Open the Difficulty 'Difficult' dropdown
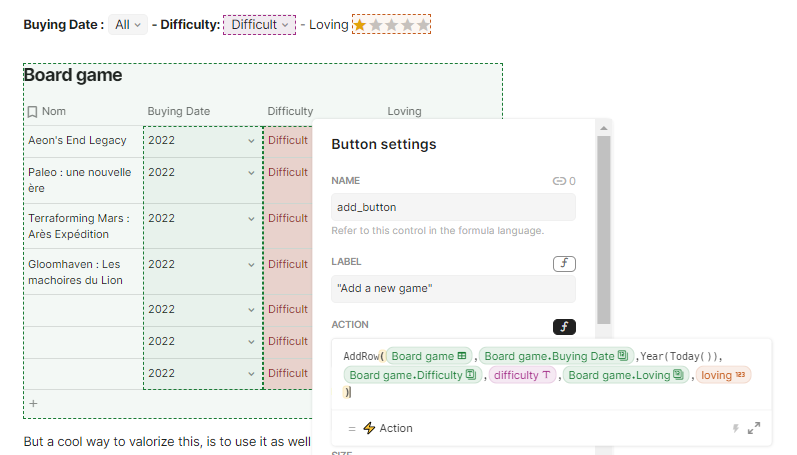The height and width of the screenshot is (455, 797). pos(259,24)
